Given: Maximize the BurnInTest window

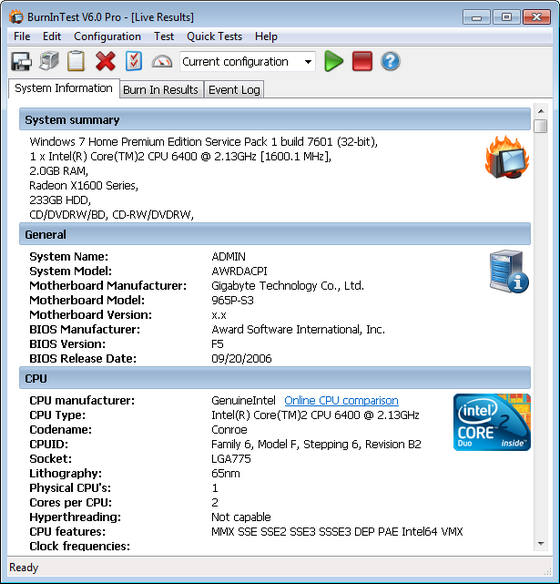Looking at the screenshot, I should click(x=506, y=17).
